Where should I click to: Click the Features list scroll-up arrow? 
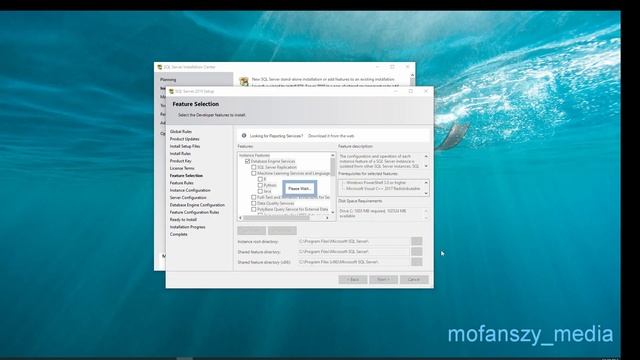click(333, 156)
